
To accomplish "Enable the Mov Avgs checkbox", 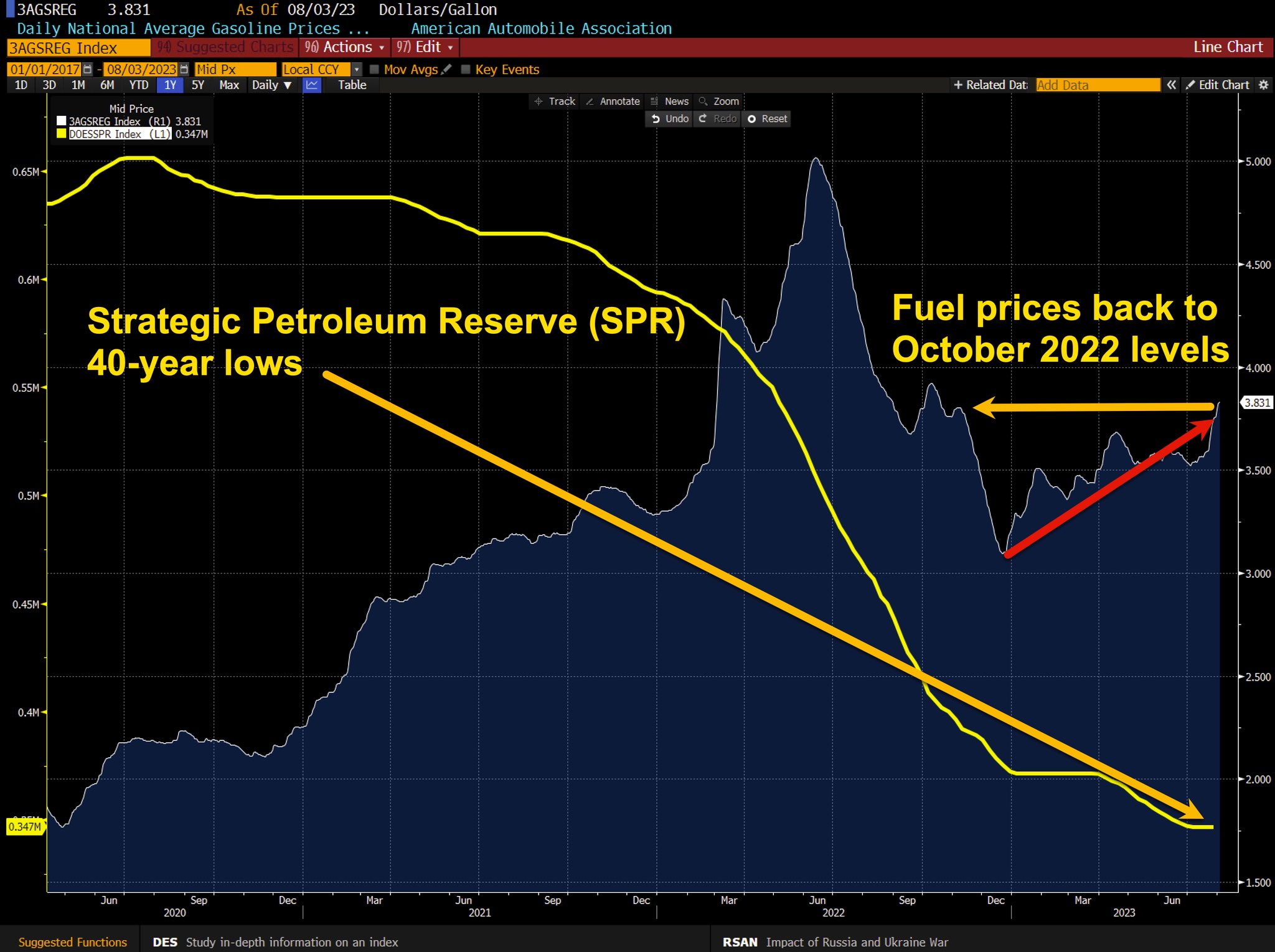I will coord(374,70).
